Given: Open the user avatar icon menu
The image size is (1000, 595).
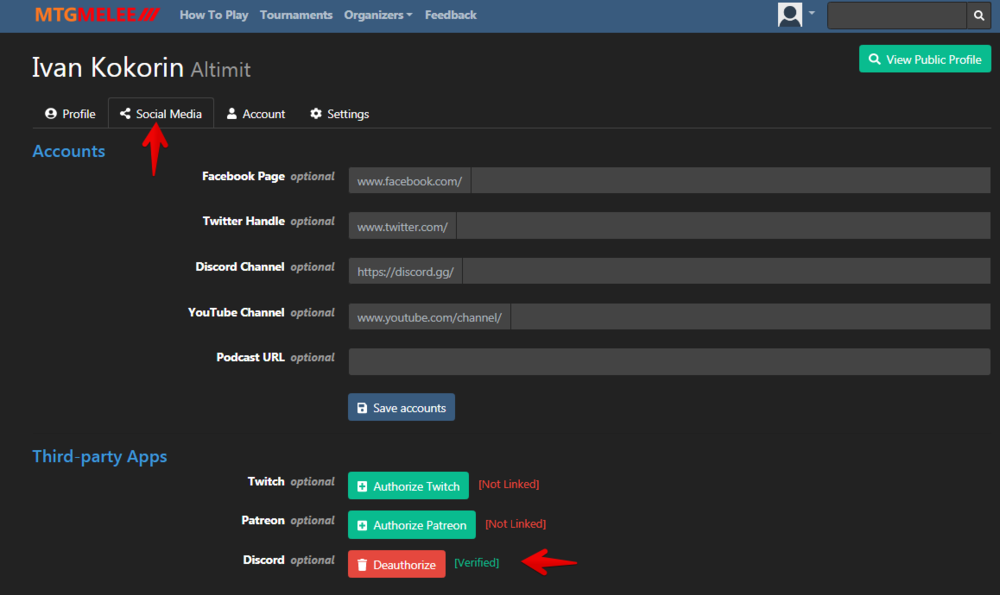Looking at the screenshot, I should 790,15.
